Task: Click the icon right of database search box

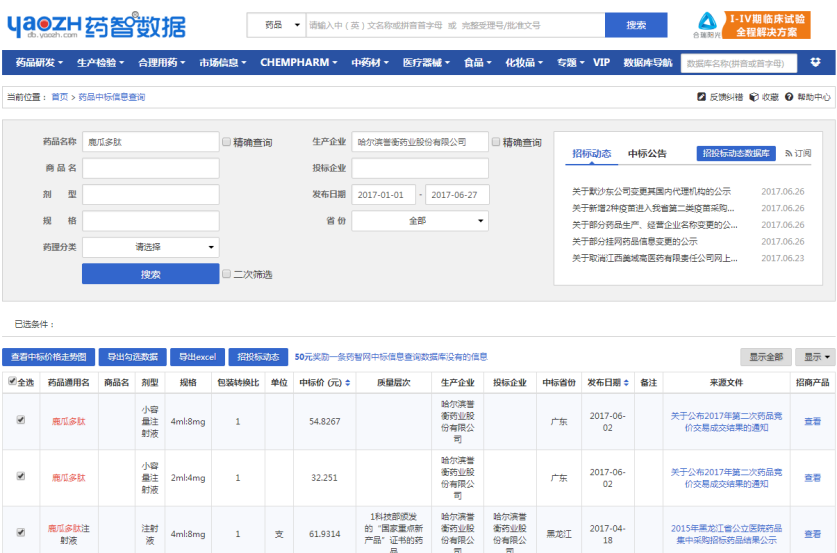Action: tap(815, 62)
